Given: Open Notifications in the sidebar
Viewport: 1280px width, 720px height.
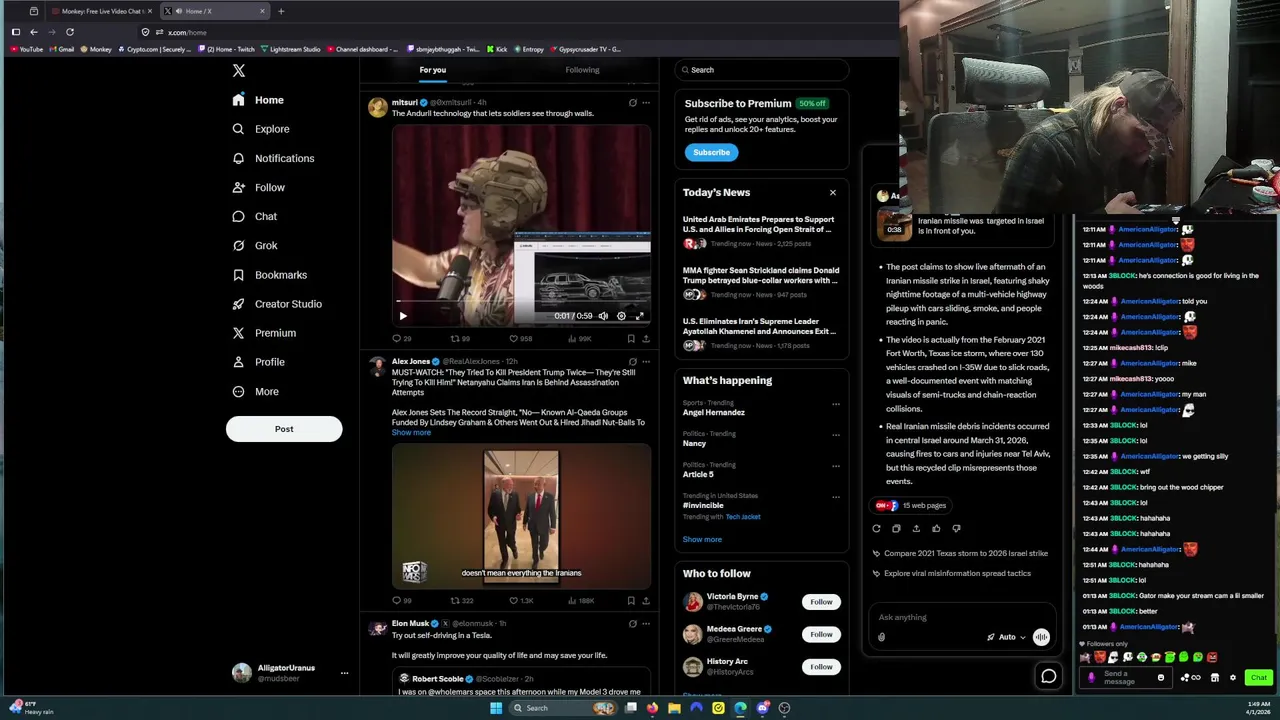Looking at the screenshot, I should pyautogui.click(x=273, y=158).
